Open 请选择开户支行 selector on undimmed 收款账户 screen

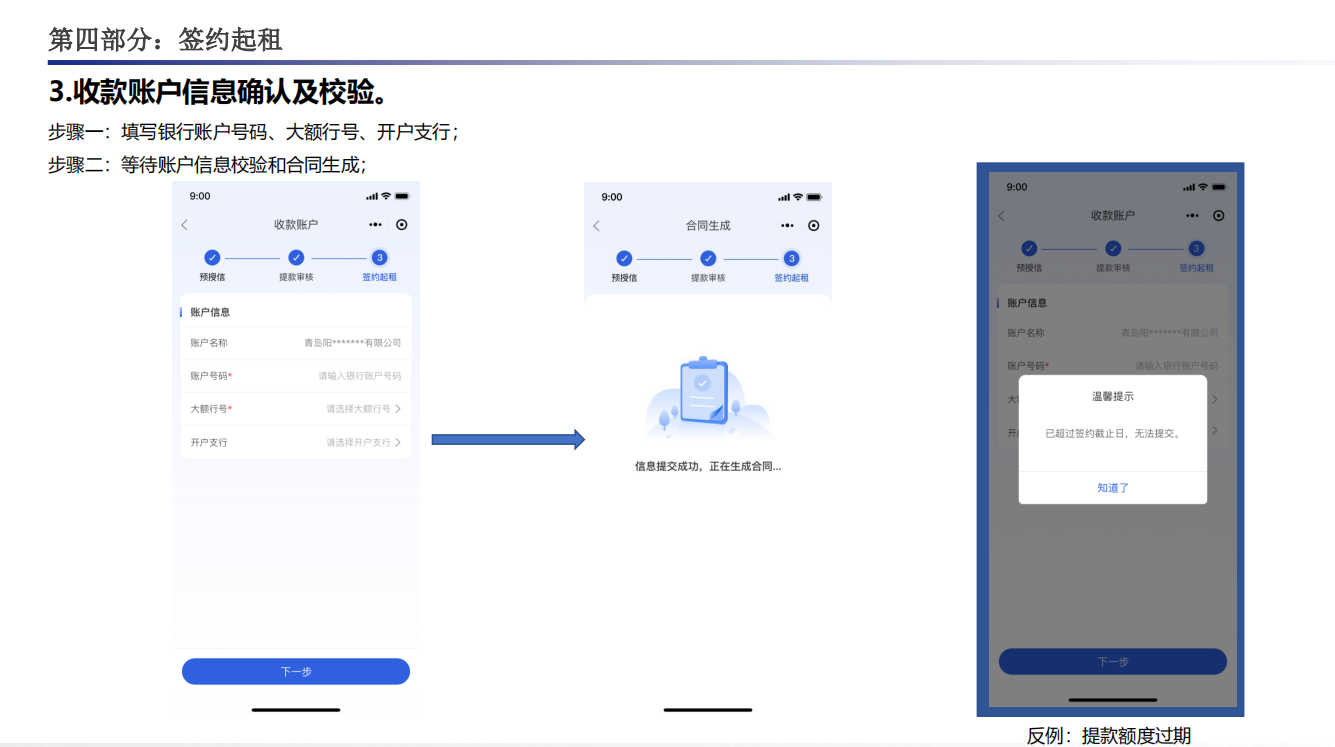click(x=364, y=442)
